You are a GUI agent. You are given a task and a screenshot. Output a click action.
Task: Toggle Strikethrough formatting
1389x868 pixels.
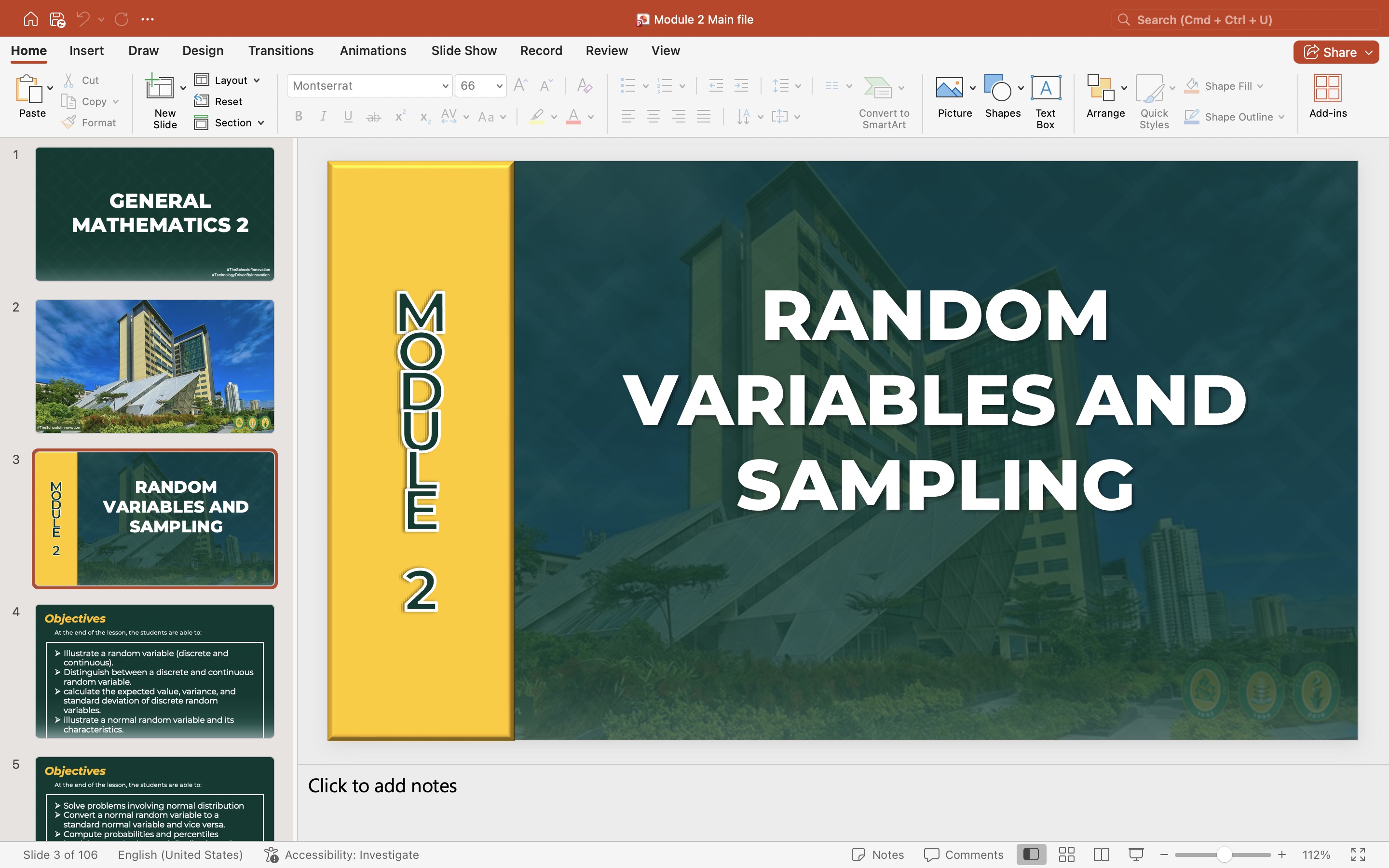374,117
